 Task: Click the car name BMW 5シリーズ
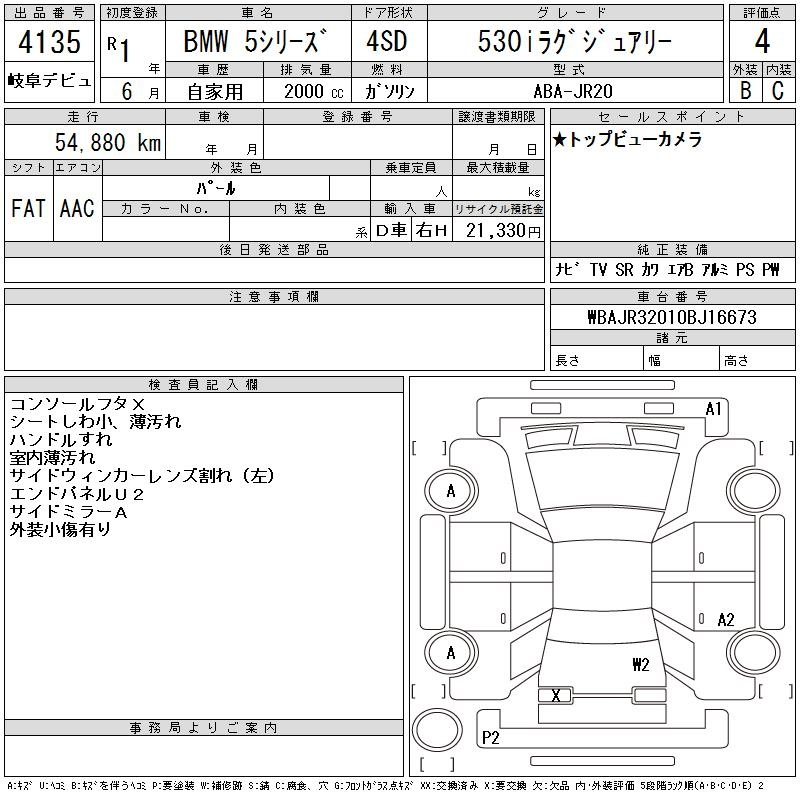pyautogui.click(x=255, y=41)
